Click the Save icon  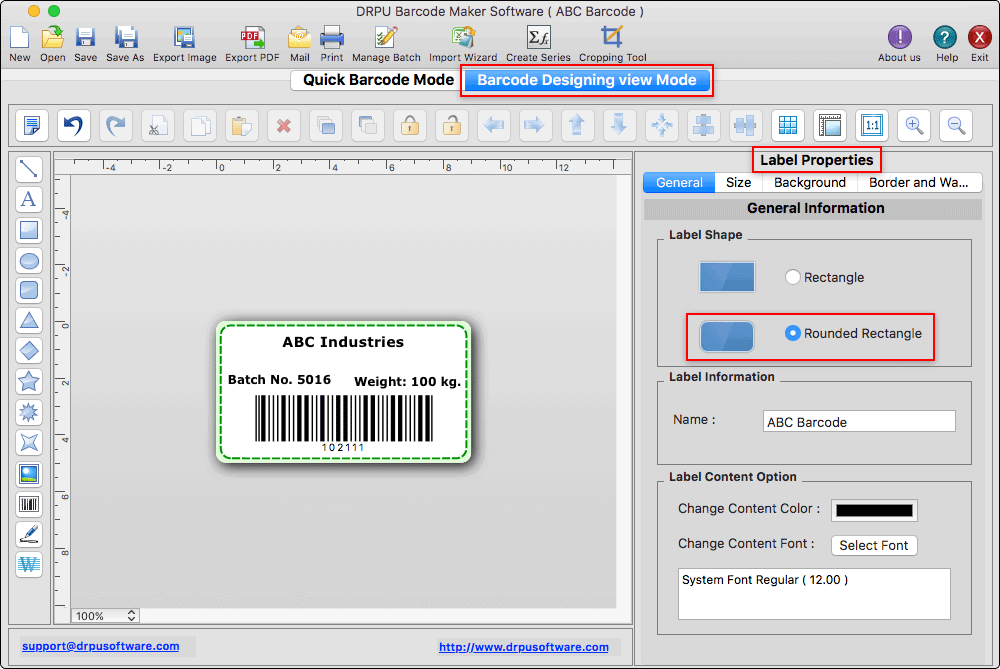point(85,43)
